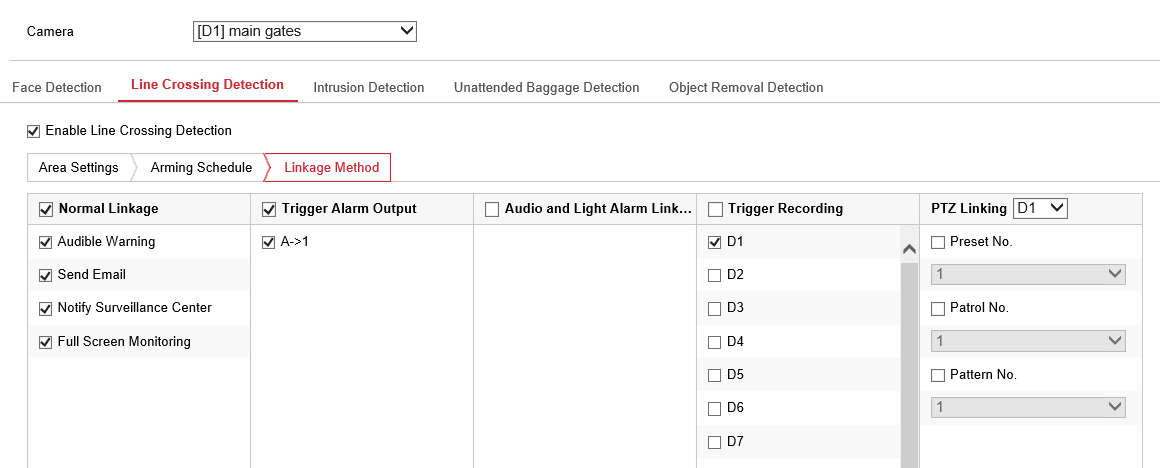Enable the Preset No. checkbox

(938, 242)
